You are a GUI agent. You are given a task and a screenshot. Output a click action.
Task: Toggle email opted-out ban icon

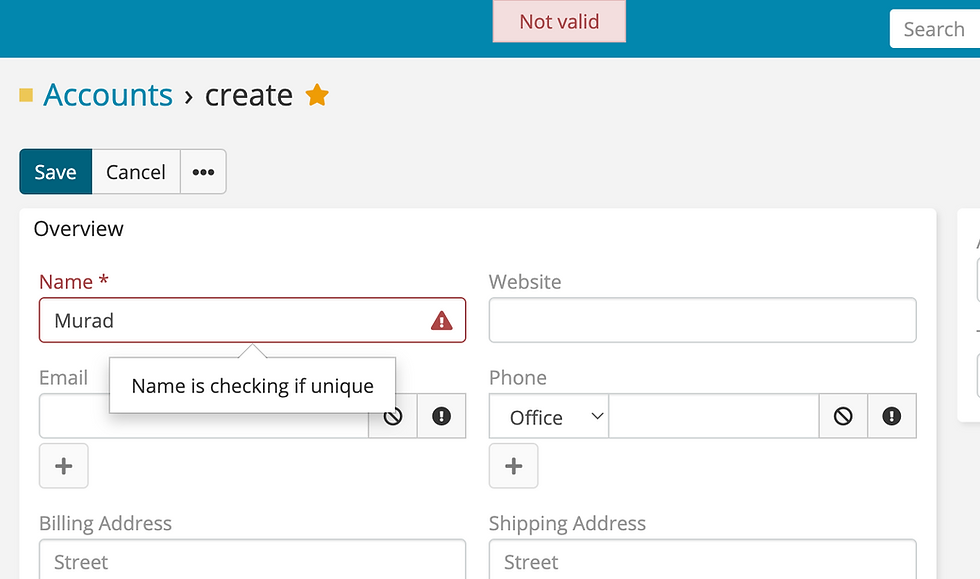click(x=393, y=417)
